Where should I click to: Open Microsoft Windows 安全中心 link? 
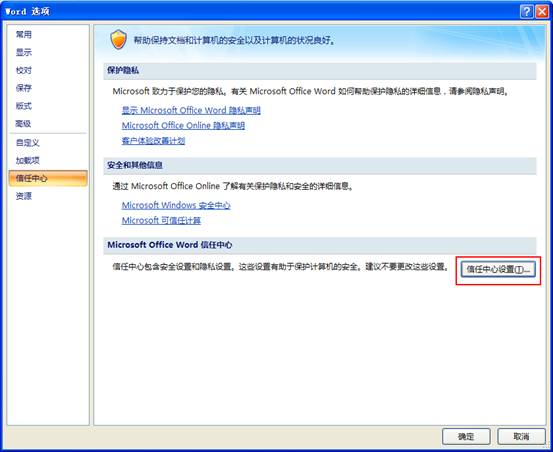(x=176, y=205)
